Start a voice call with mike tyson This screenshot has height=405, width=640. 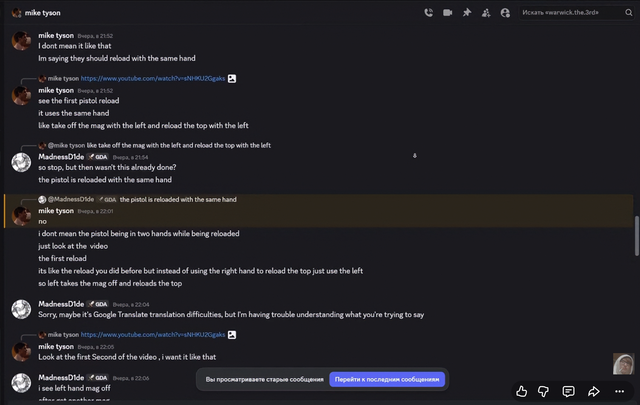(428, 13)
